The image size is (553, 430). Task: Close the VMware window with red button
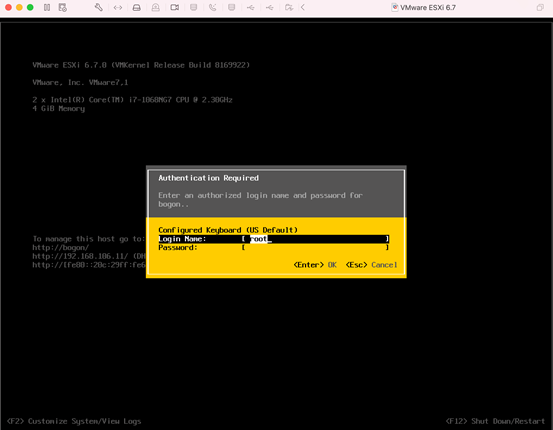coord(8,7)
